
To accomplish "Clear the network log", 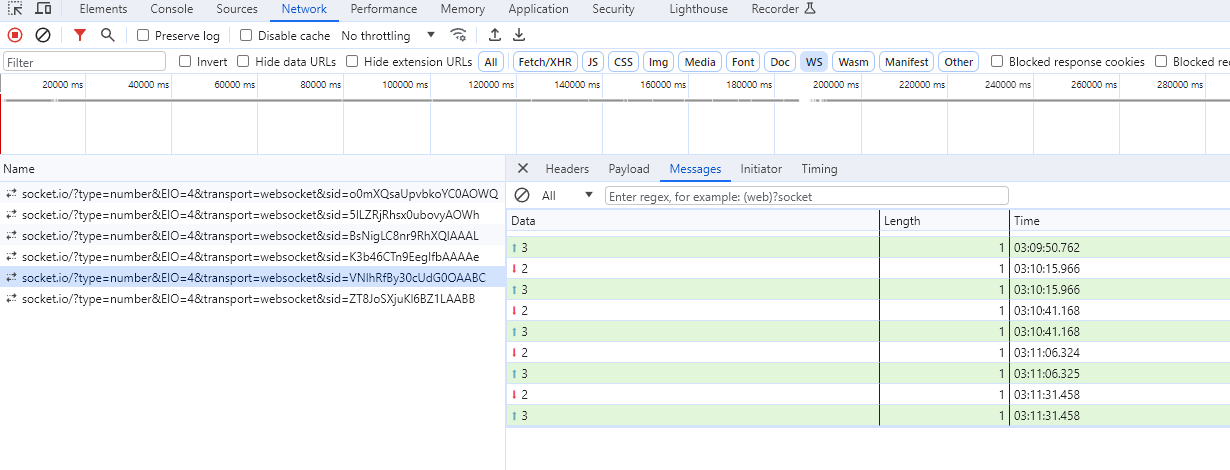I will click(43, 35).
